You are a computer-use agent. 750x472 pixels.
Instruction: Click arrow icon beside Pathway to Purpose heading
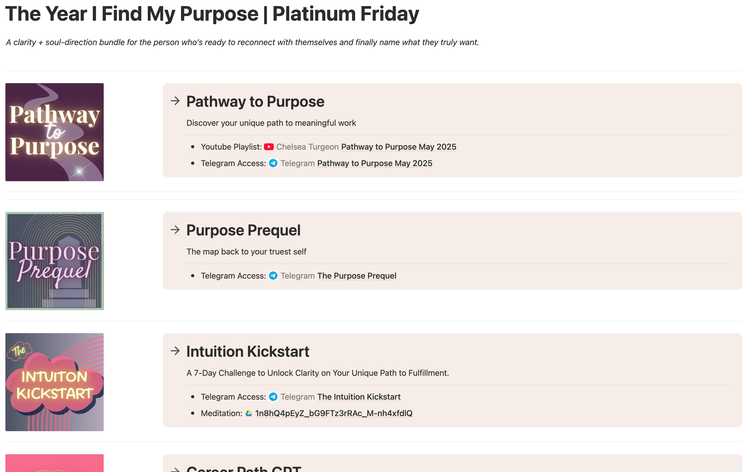click(x=175, y=101)
